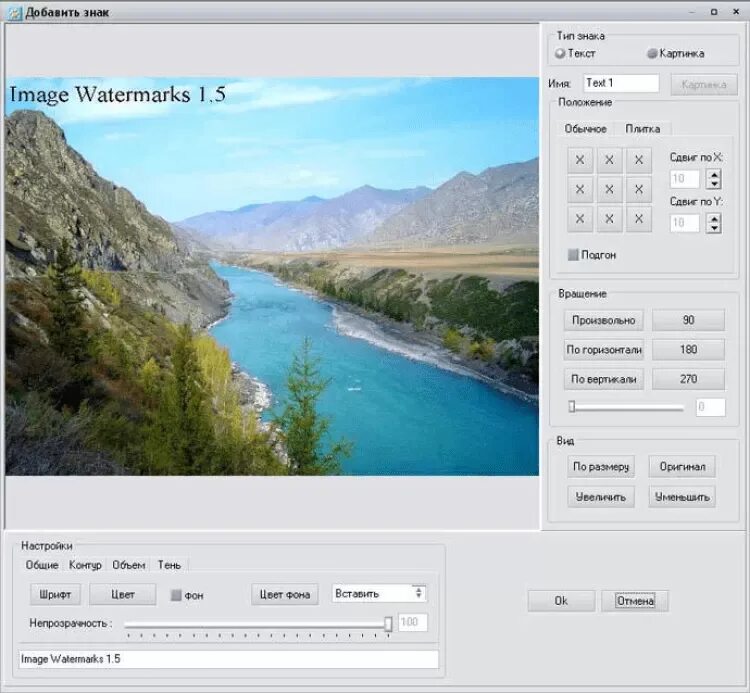This screenshot has width=750, height=693.
Task: Click the Сдвиг по Y value field
Action: 684,223
